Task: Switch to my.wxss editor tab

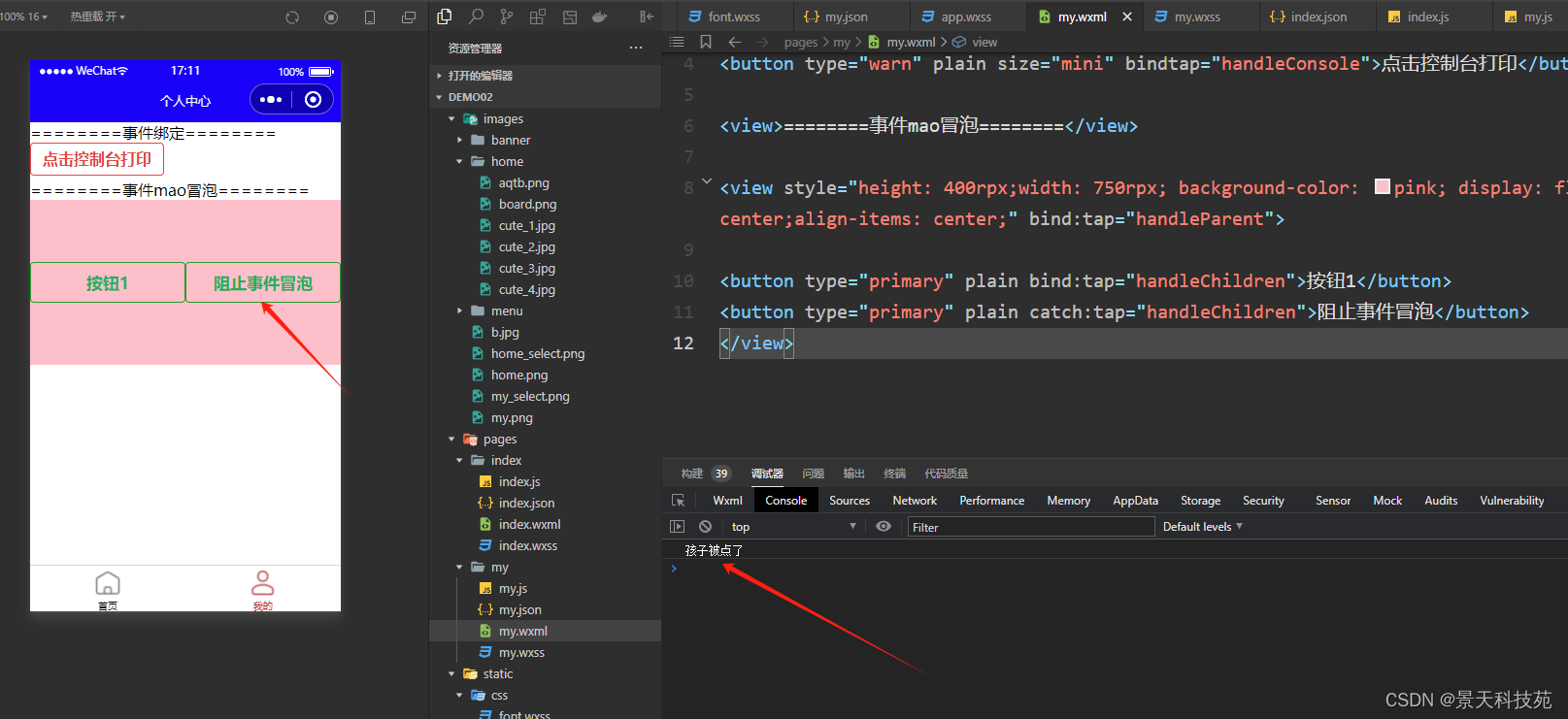Action: (1197, 16)
